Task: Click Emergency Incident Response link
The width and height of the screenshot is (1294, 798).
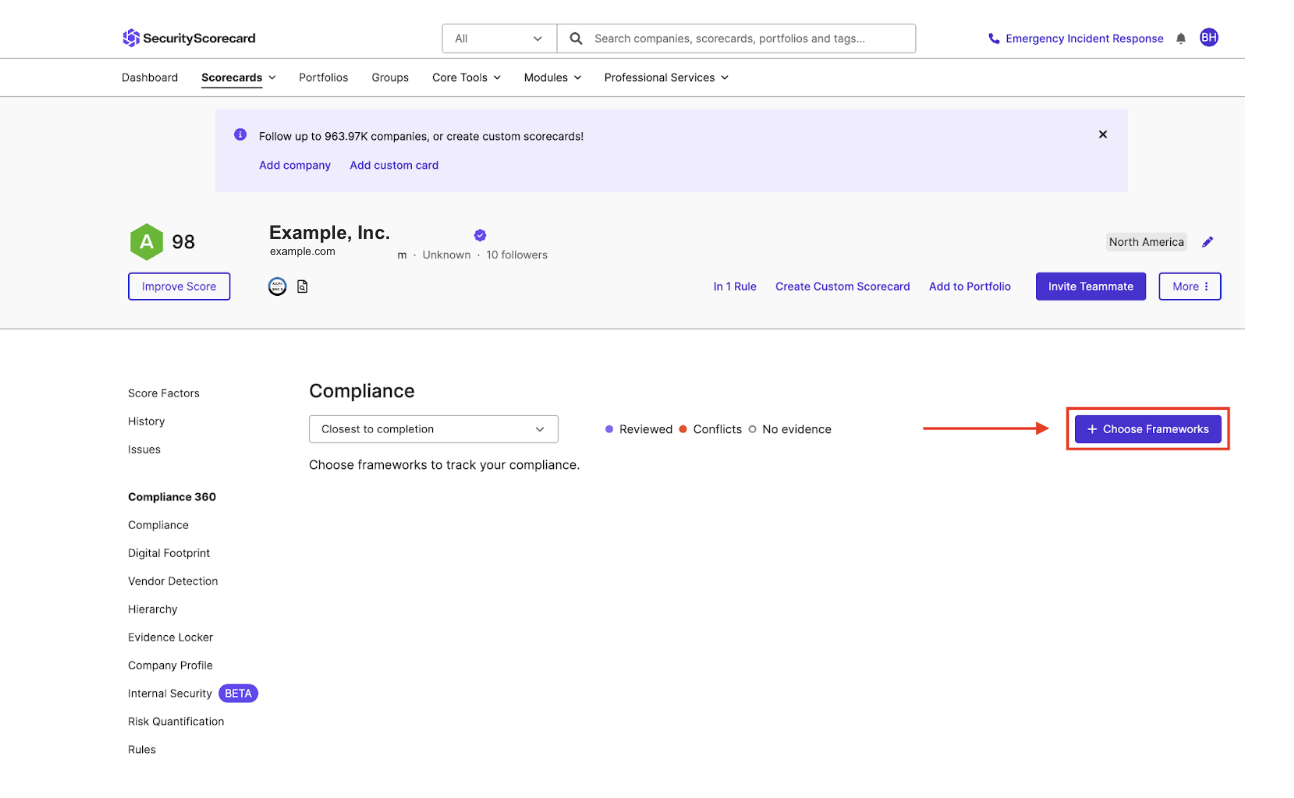Action: (1084, 39)
